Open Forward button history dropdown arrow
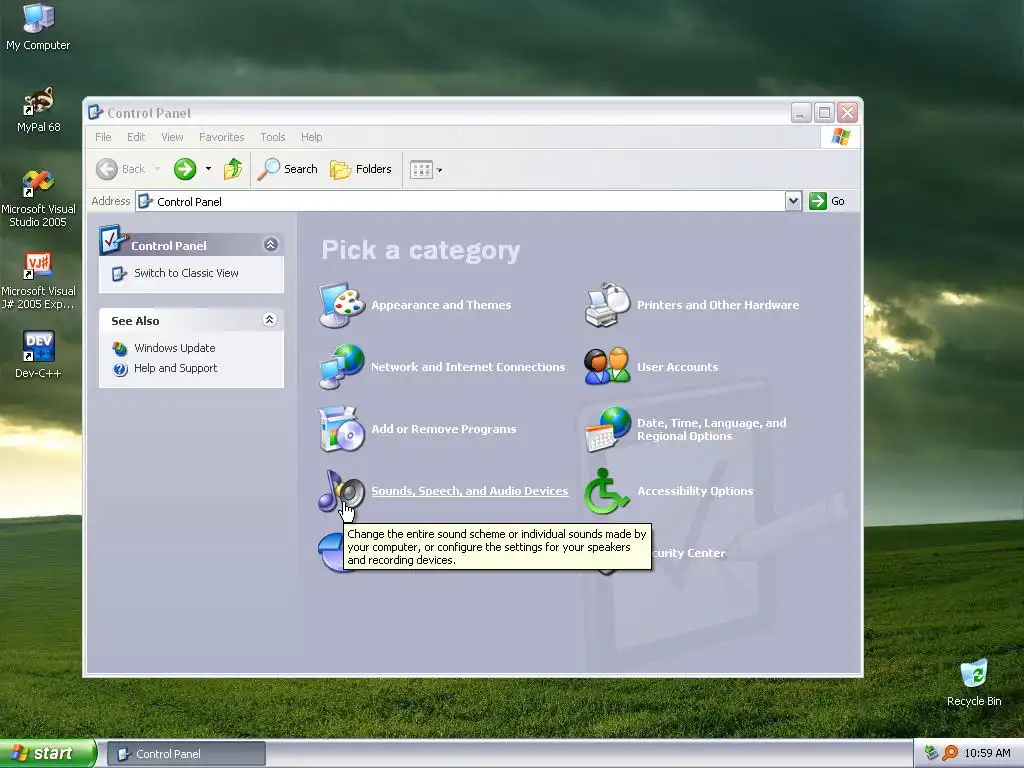Viewport: 1024px width, 768px height. [208, 169]
